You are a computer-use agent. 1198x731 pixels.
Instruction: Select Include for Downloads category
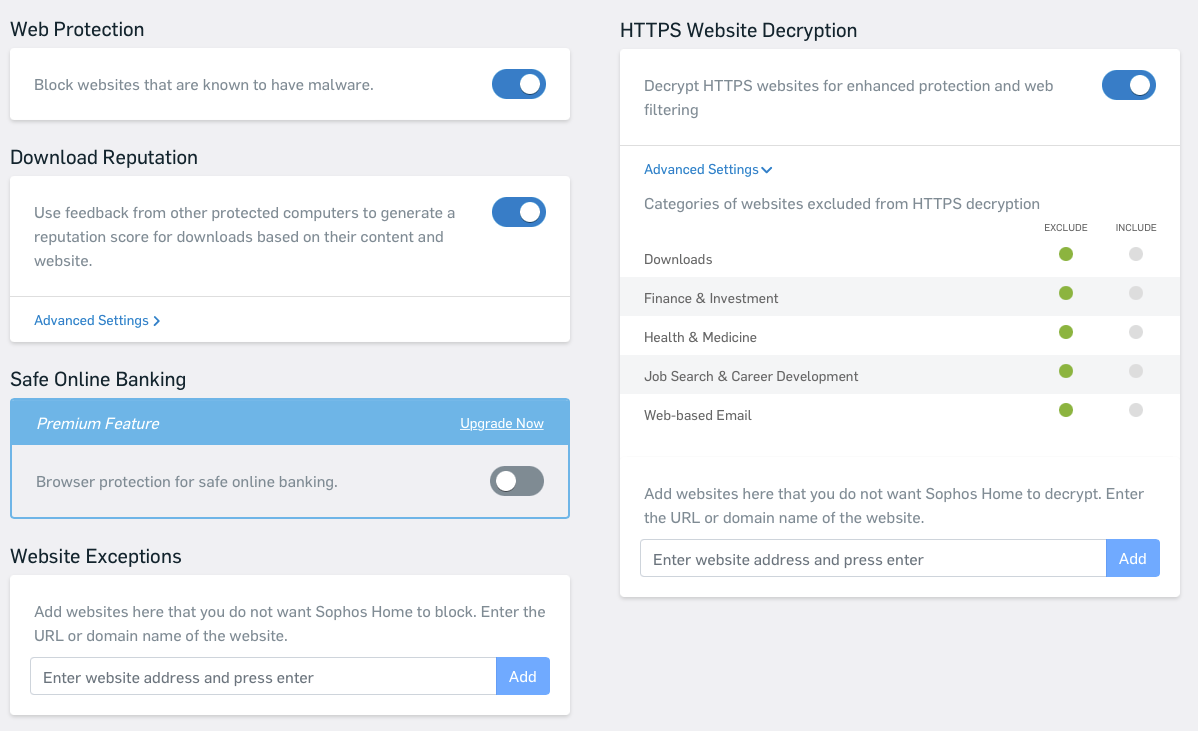[x=1135, y=254]
